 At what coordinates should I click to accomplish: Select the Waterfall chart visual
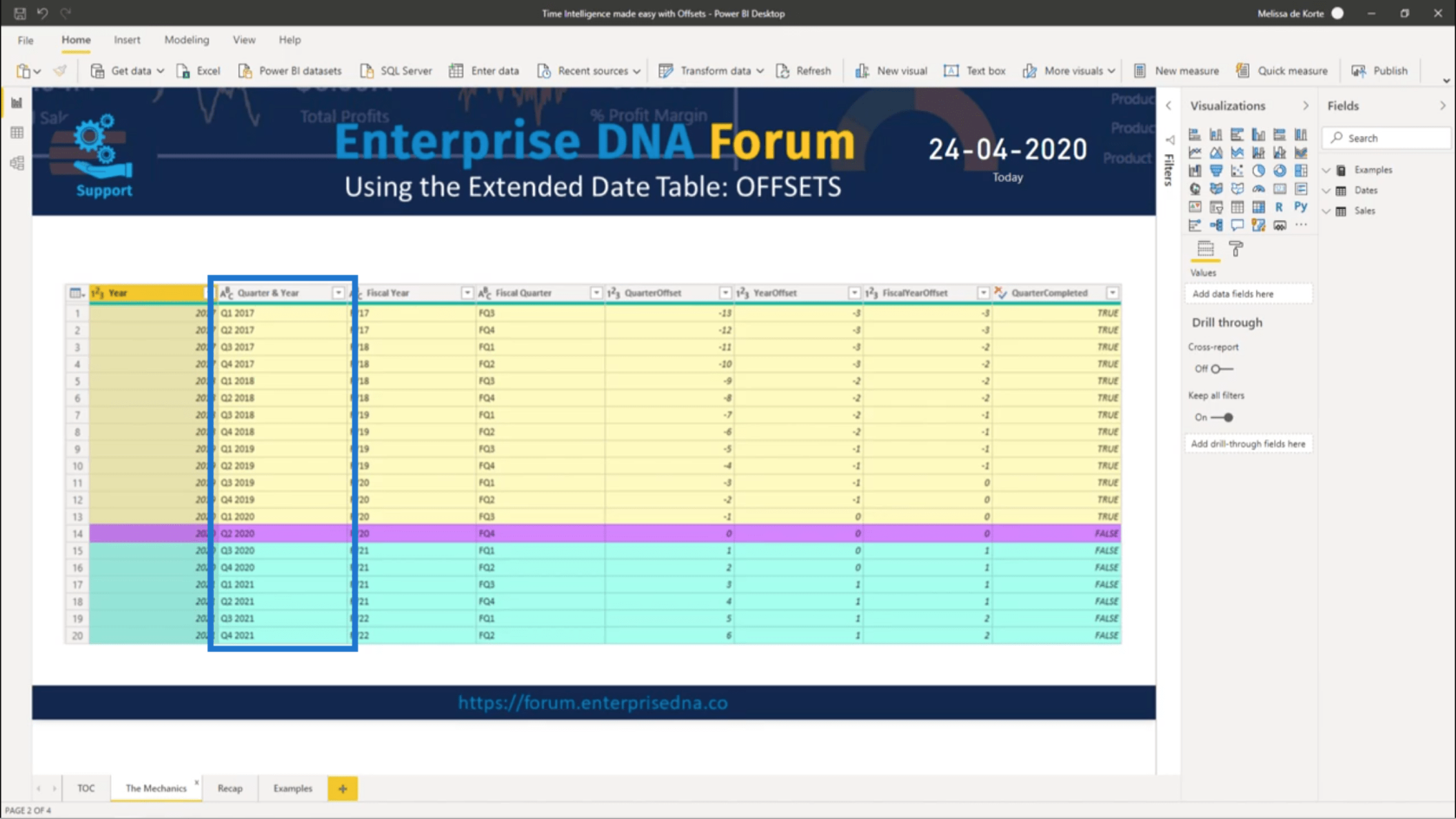click(1195, 171)
